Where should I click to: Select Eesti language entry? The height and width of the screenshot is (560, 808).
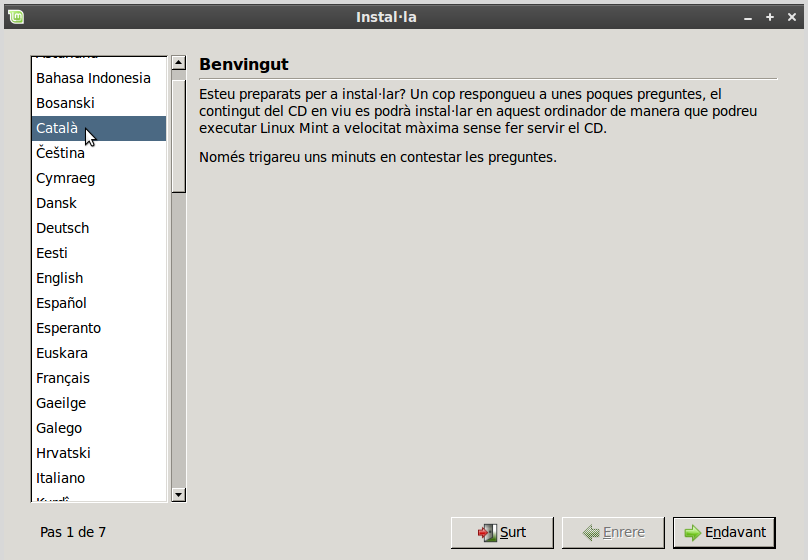tap(99, 253)
